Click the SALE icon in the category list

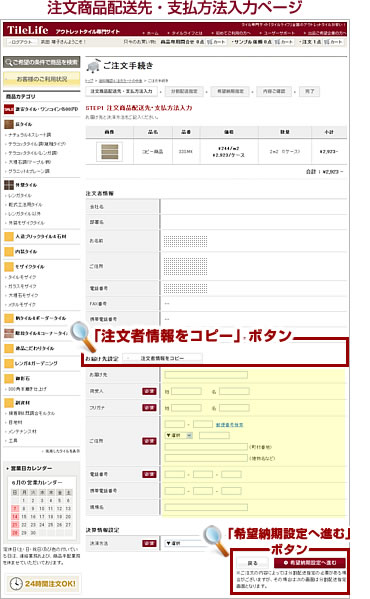click(9, 109)
